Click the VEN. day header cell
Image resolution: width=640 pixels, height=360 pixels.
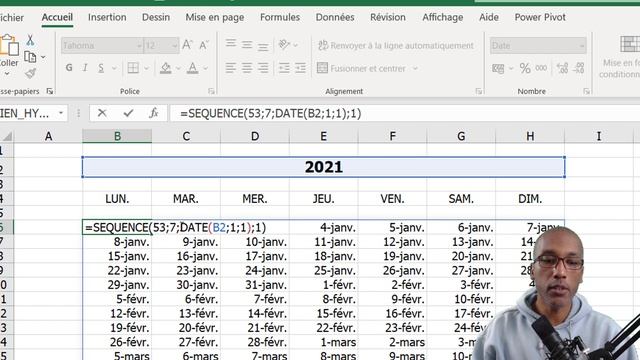(x=392, y=199)
